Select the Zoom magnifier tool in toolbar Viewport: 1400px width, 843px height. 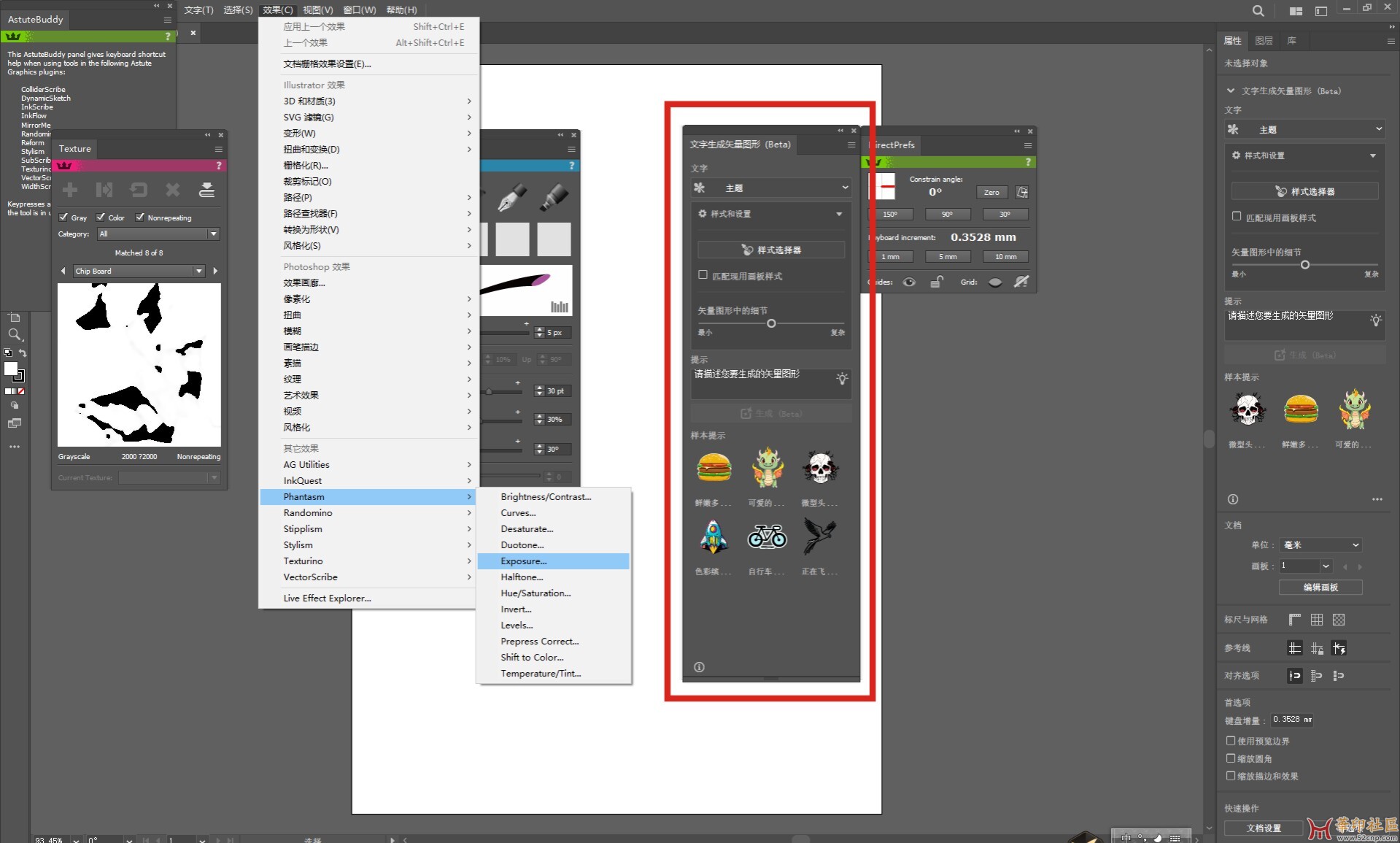pos(15,334)
